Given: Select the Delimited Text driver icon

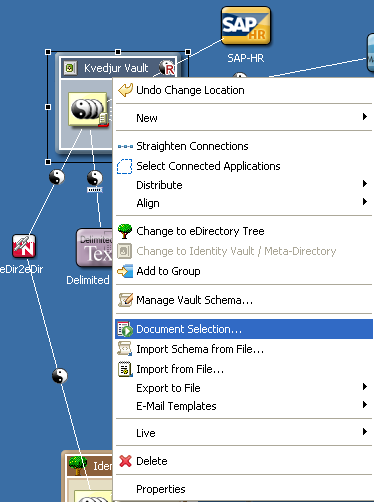Looking at the screenshot, I should click(95, 248).
